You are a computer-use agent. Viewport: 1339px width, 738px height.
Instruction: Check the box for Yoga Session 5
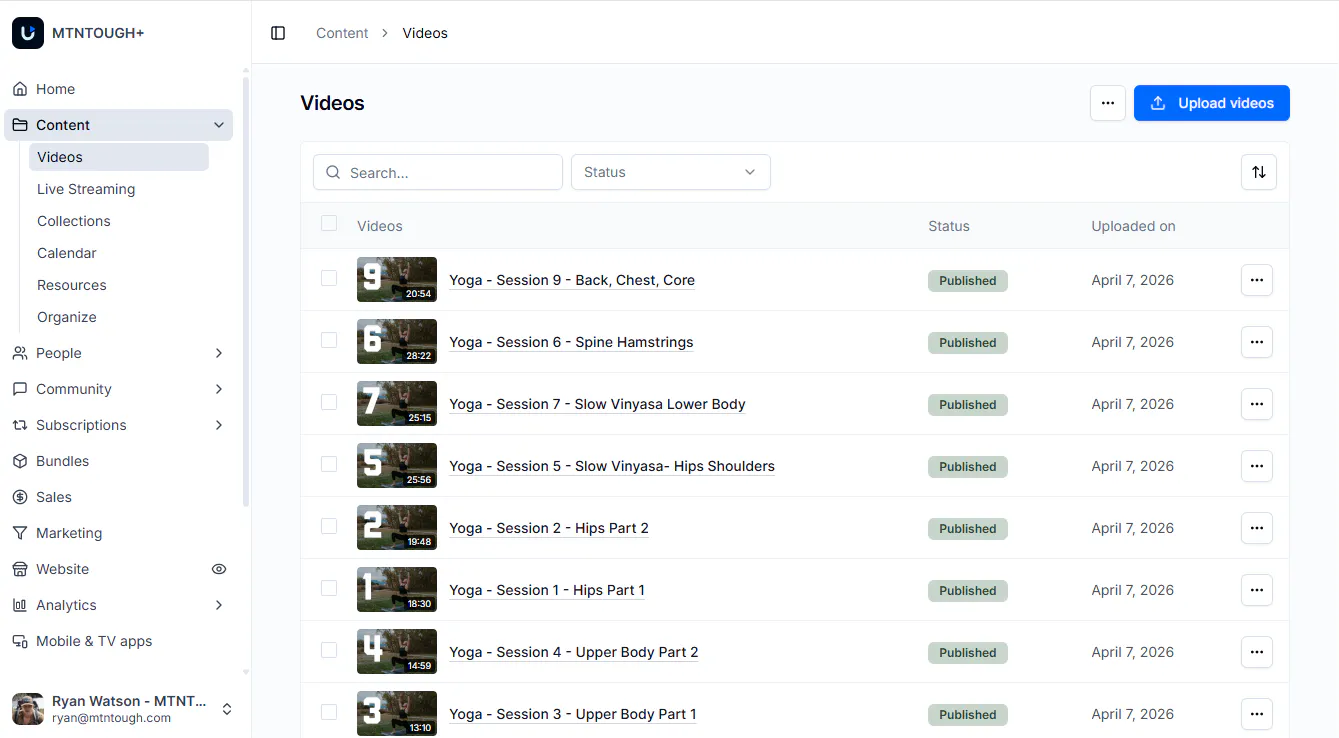329,464
